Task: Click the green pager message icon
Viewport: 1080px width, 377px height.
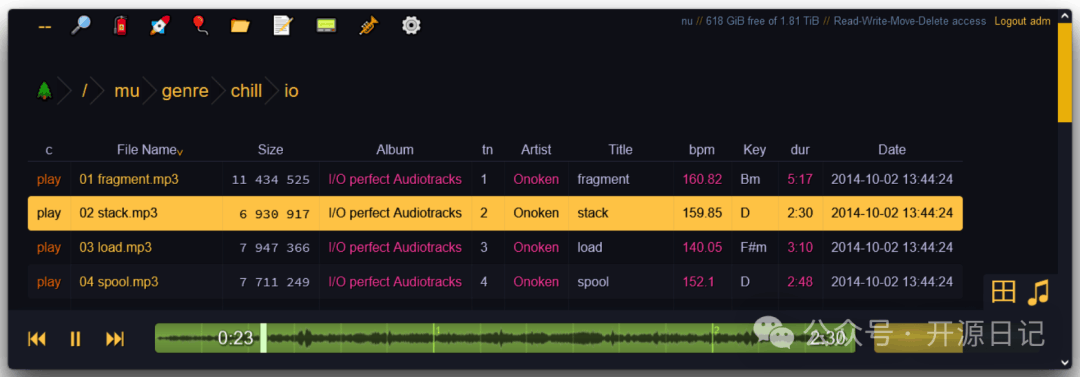Action: (x=326, y=26)
